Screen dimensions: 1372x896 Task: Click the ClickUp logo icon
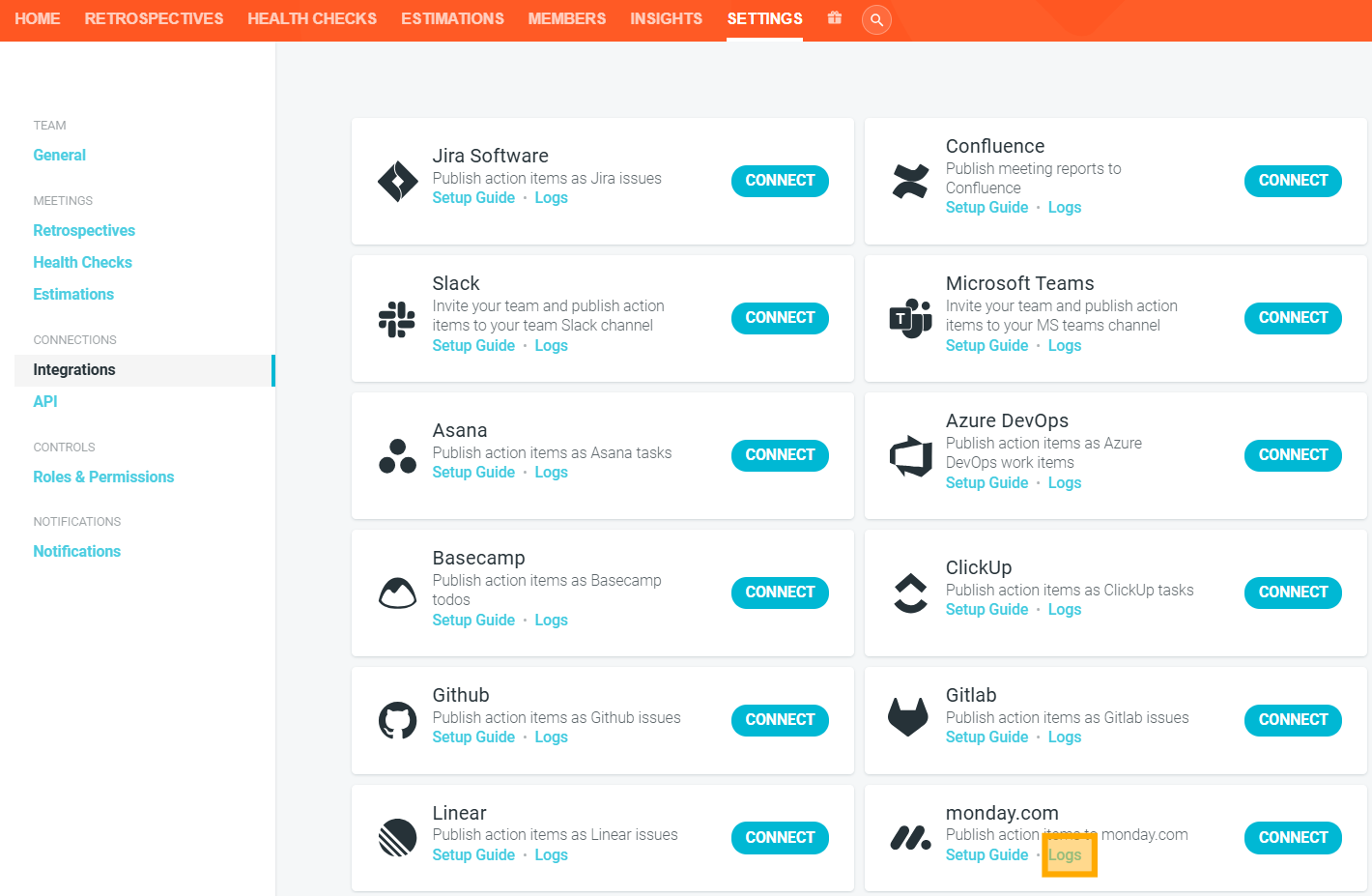pyautogui.click(x=910, y=593)
